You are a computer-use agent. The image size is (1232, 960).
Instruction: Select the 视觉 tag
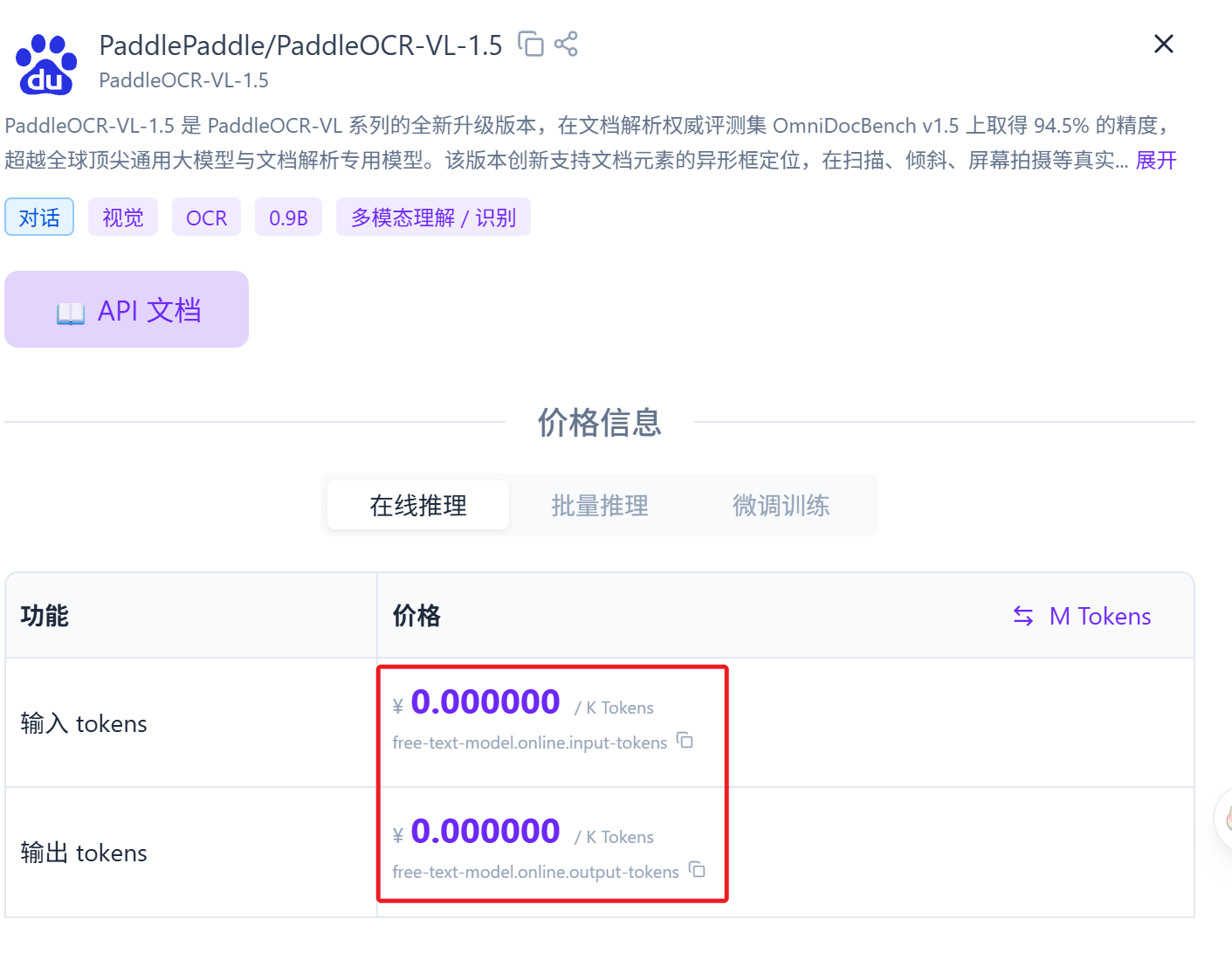pyautogui.click(x=123, y=218)
